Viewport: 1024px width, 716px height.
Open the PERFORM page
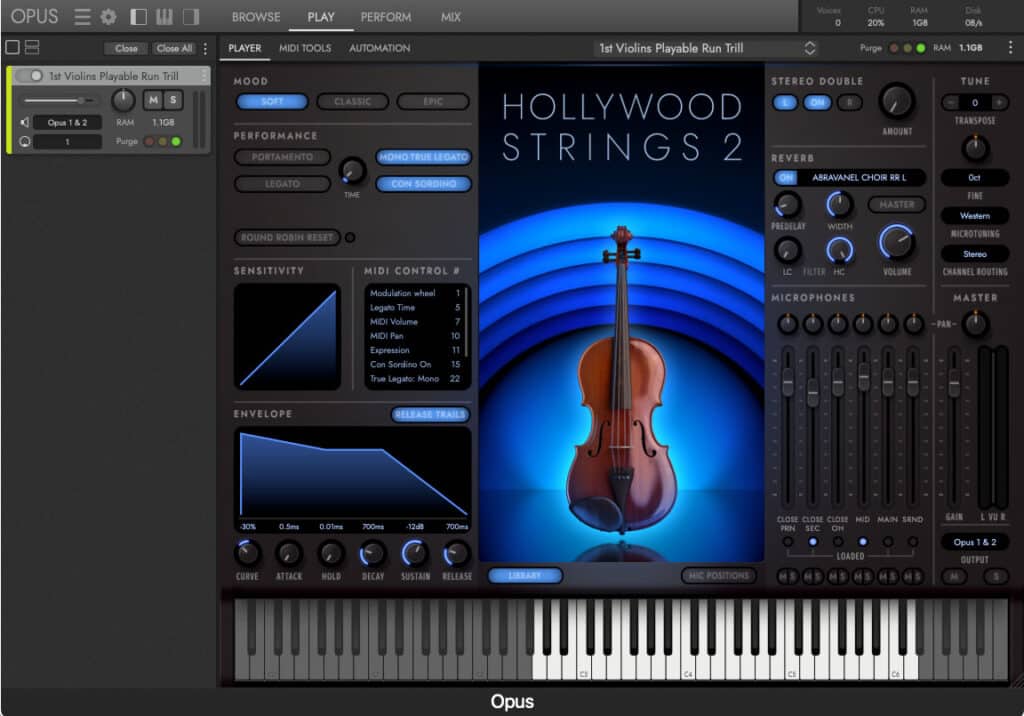[385, 17]
